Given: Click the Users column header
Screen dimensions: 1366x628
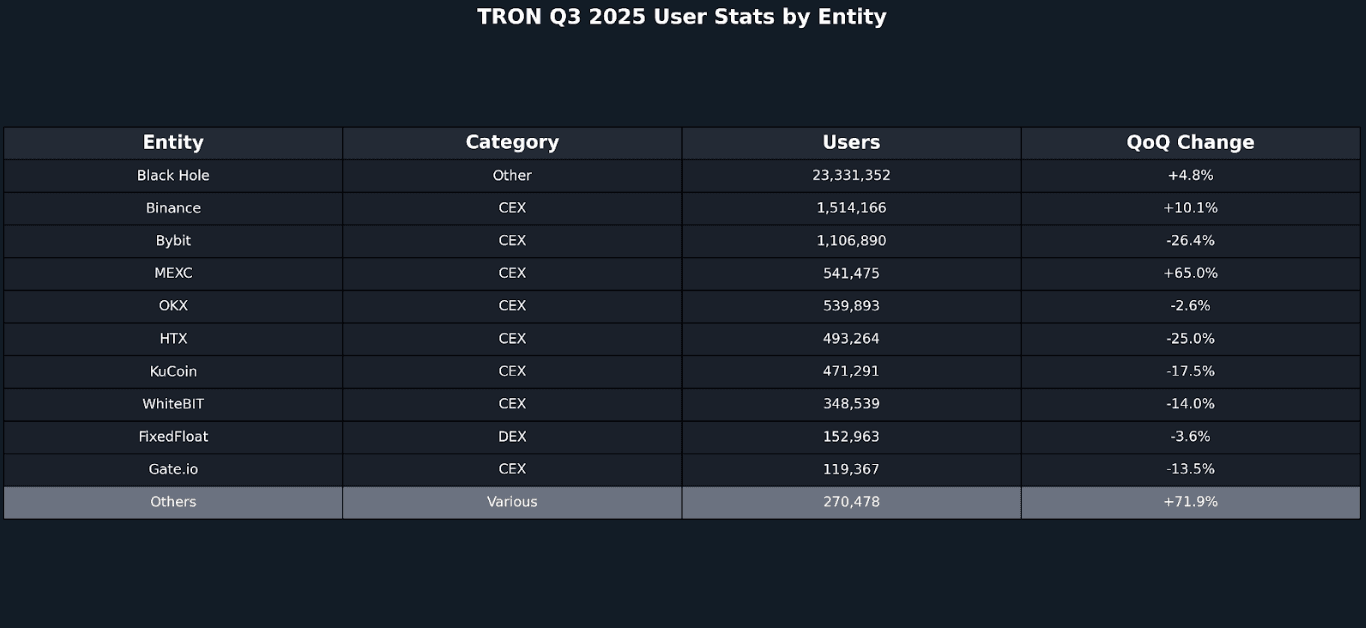Looking at the screenshot, I should pos(851,143).
